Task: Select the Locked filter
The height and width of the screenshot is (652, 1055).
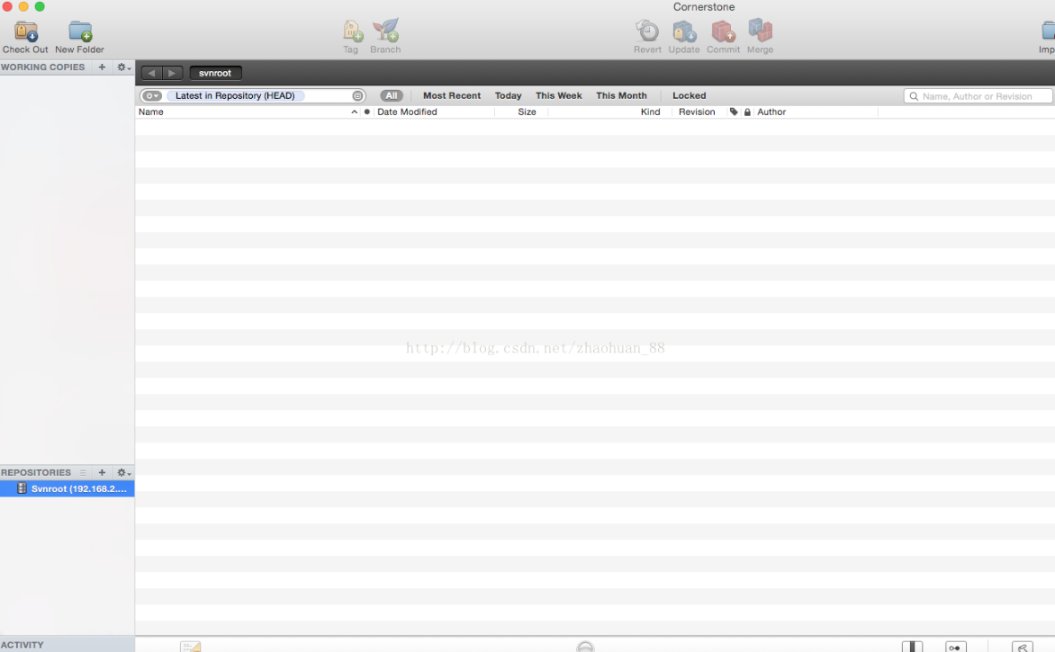Action: tap(689, 96)
